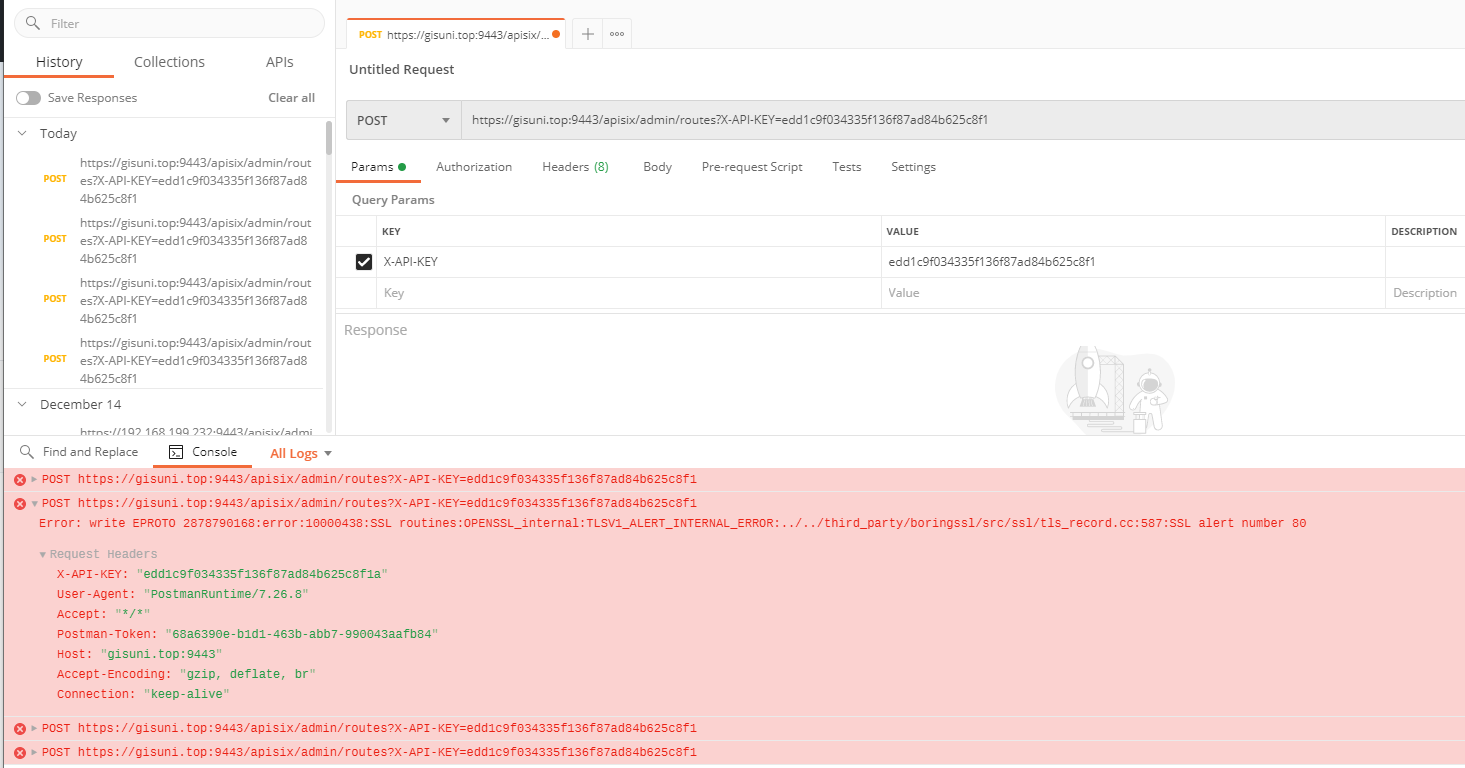The image size is (1465, 768).
Task: Click the orange POST badge on the top history entry
Action: click(x=55, y=179)
